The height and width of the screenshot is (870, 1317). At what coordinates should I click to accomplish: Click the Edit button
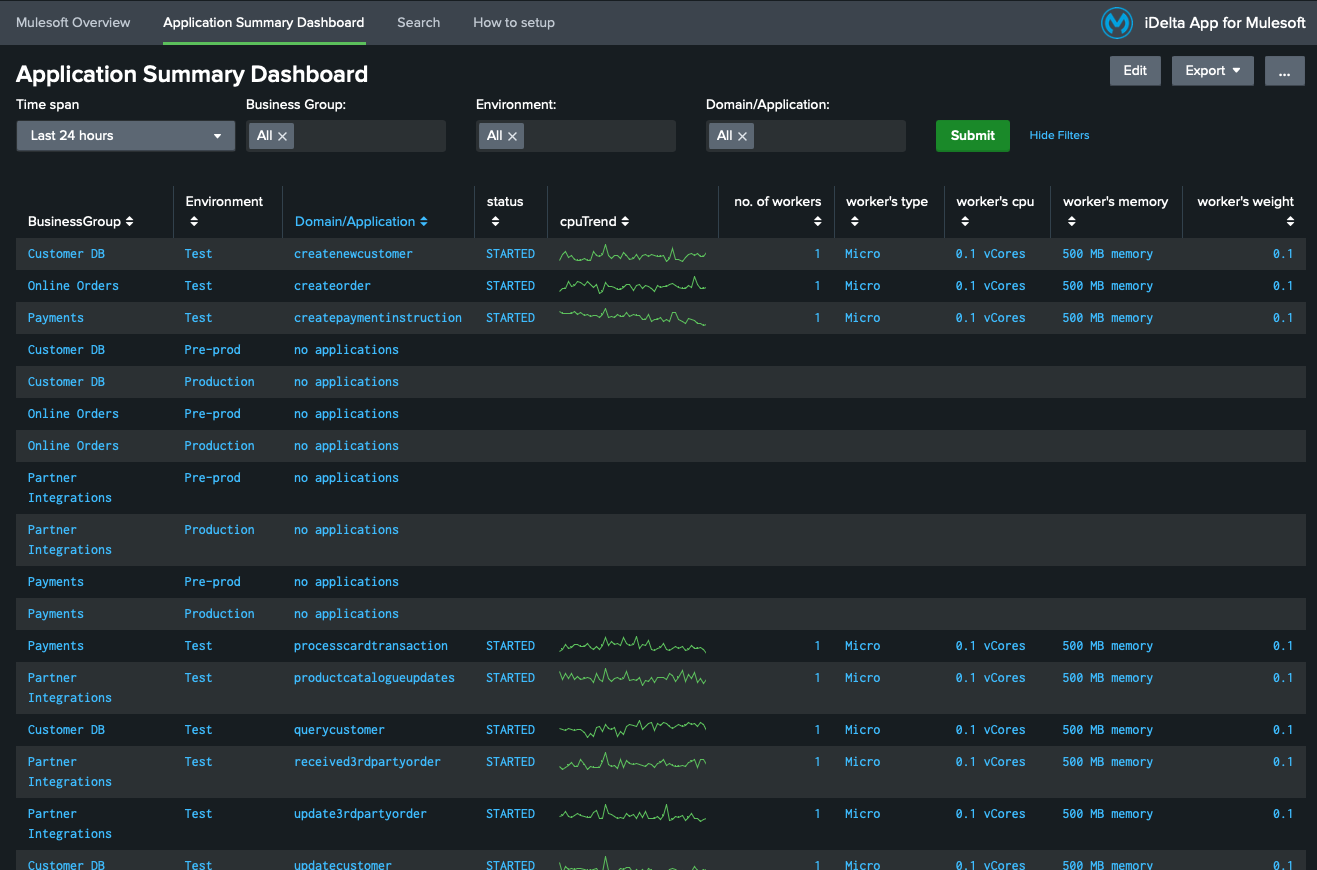click(1135, 71)
